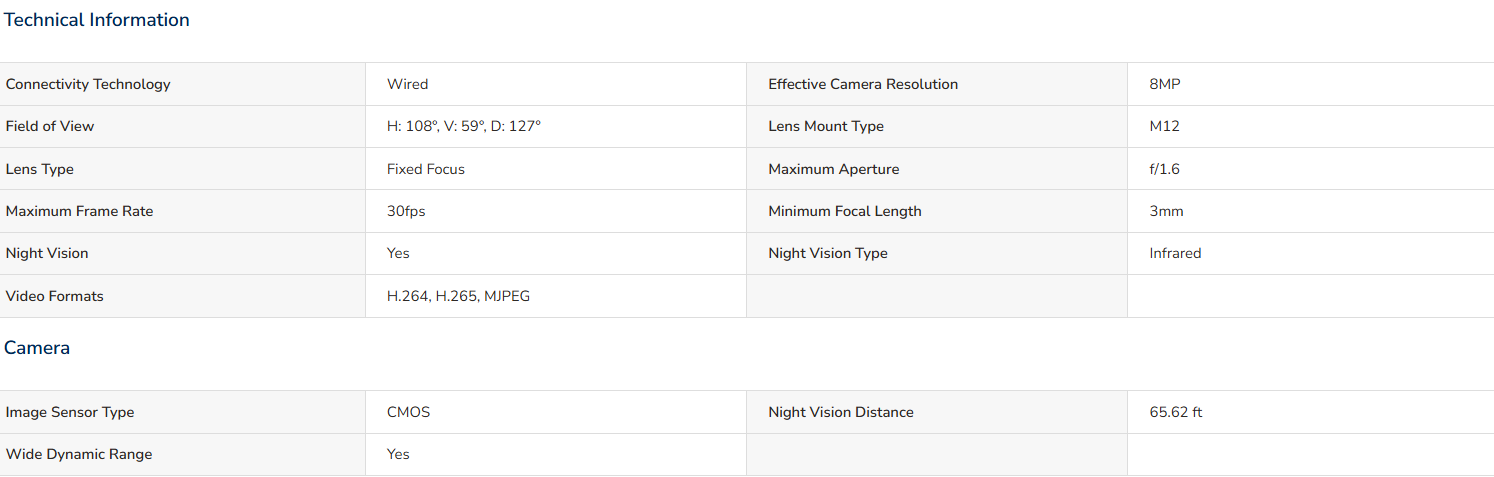
Task: Select the 8MP resolution value
Action: point(1165,84)
